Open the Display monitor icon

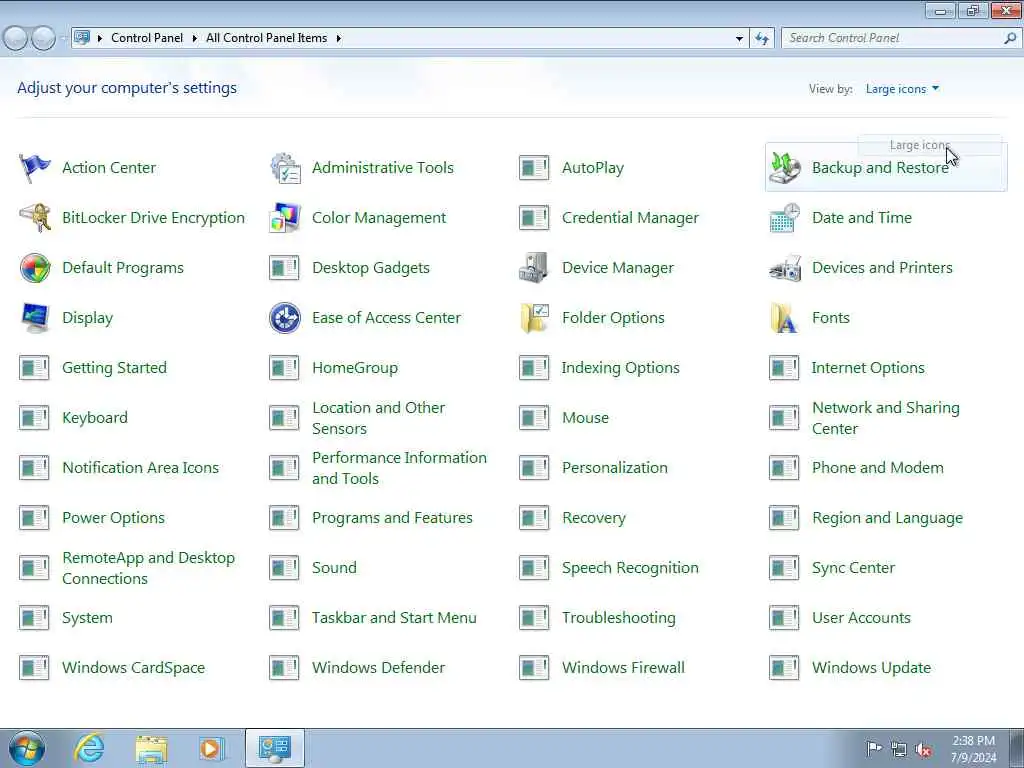(x=35, y=318)
